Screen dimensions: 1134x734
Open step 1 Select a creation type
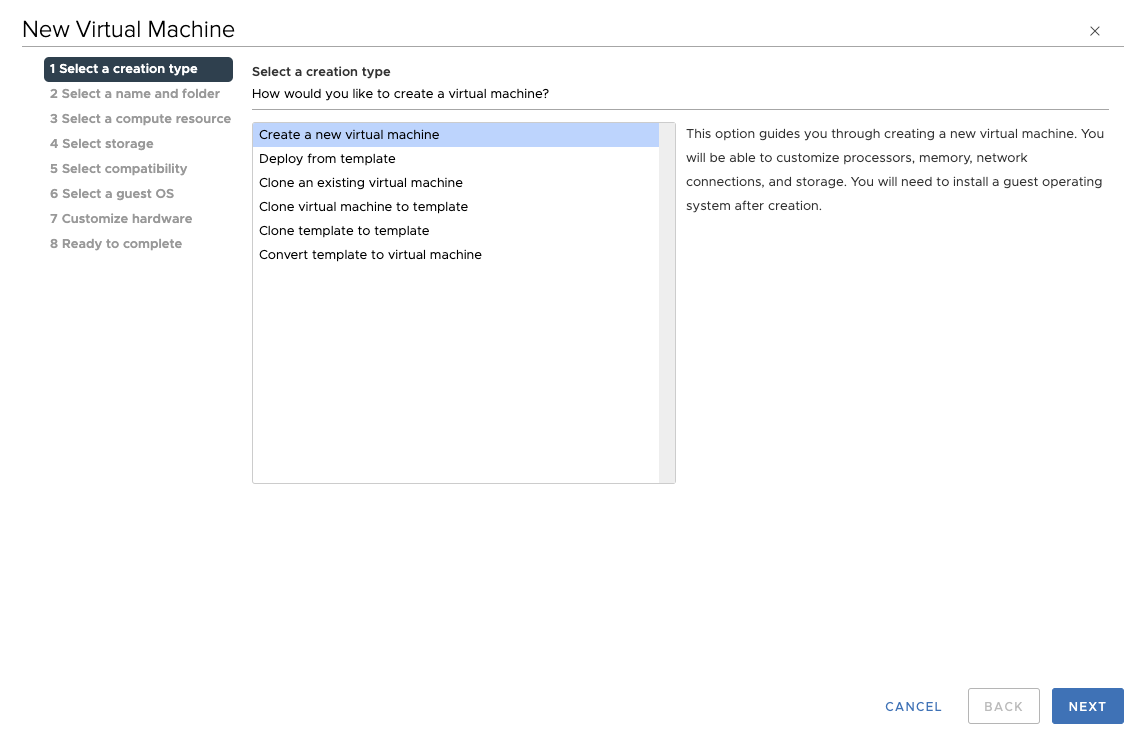click(x=138, y=69)
